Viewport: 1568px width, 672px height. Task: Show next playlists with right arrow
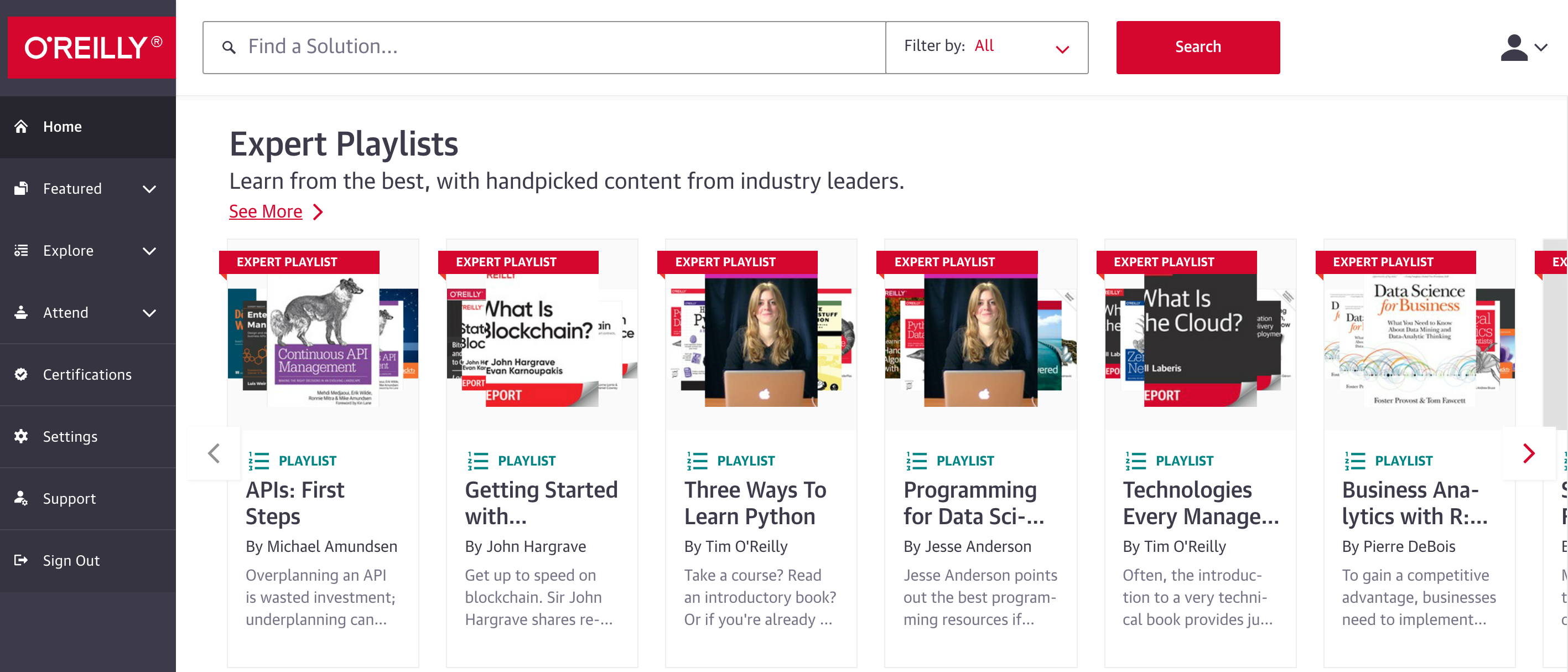(x=1529, y=453)
